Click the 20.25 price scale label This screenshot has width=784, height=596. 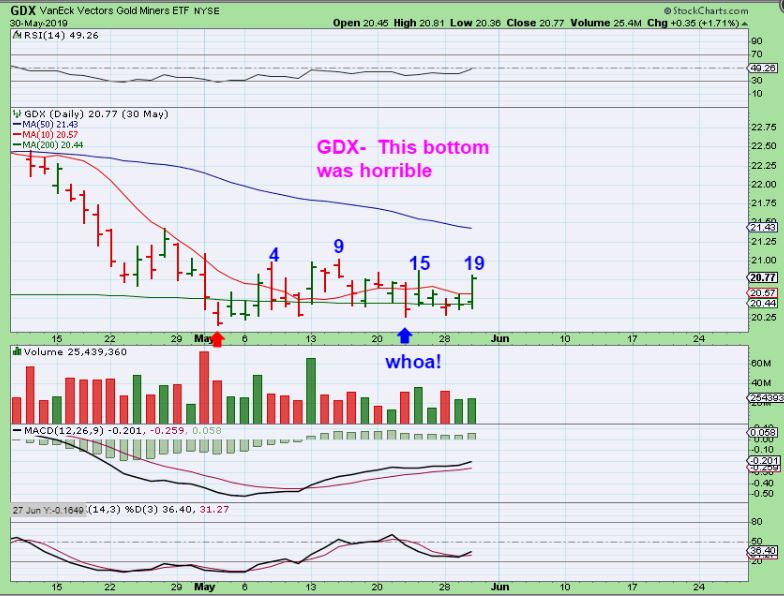pyautogui.click(x=764, y=318)
